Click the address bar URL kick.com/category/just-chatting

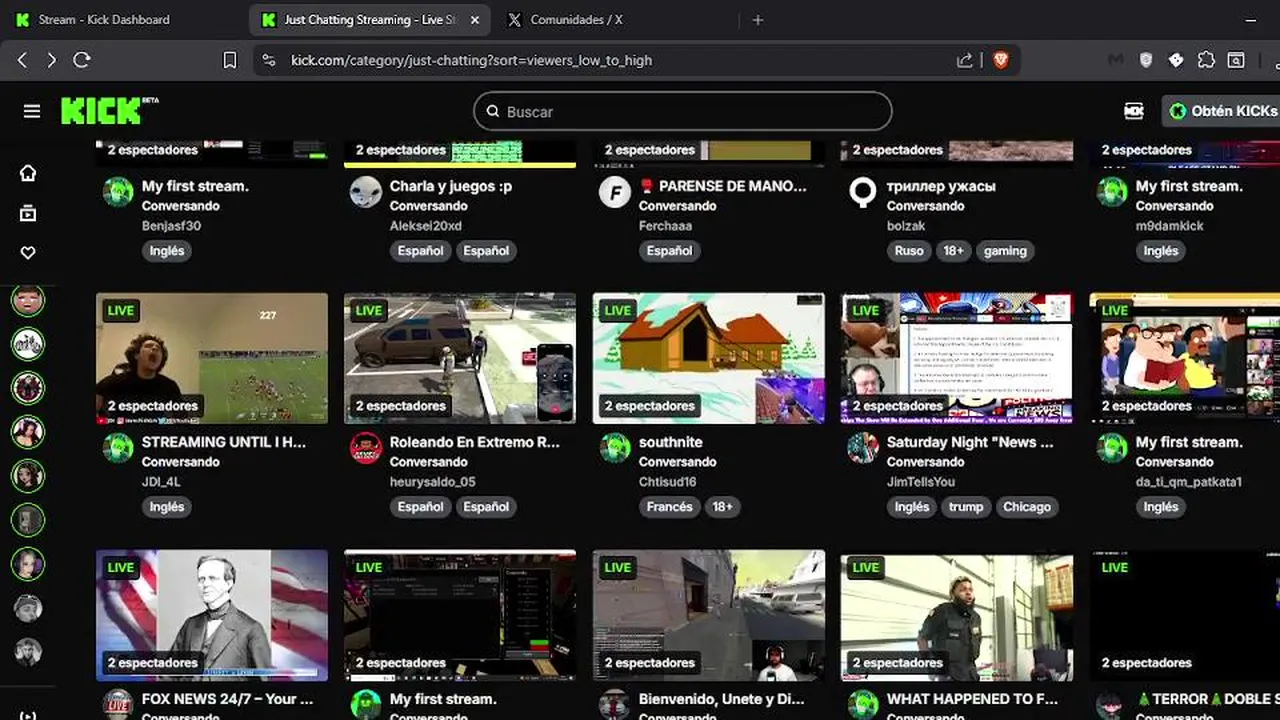click(x=471, y=60)
